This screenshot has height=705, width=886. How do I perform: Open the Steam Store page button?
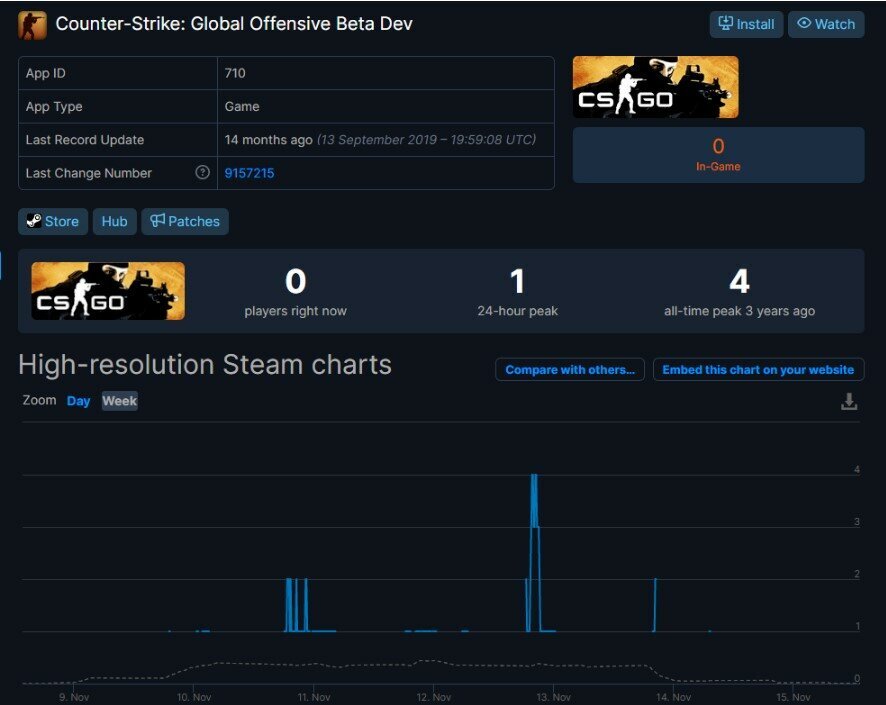click(53, 221)
